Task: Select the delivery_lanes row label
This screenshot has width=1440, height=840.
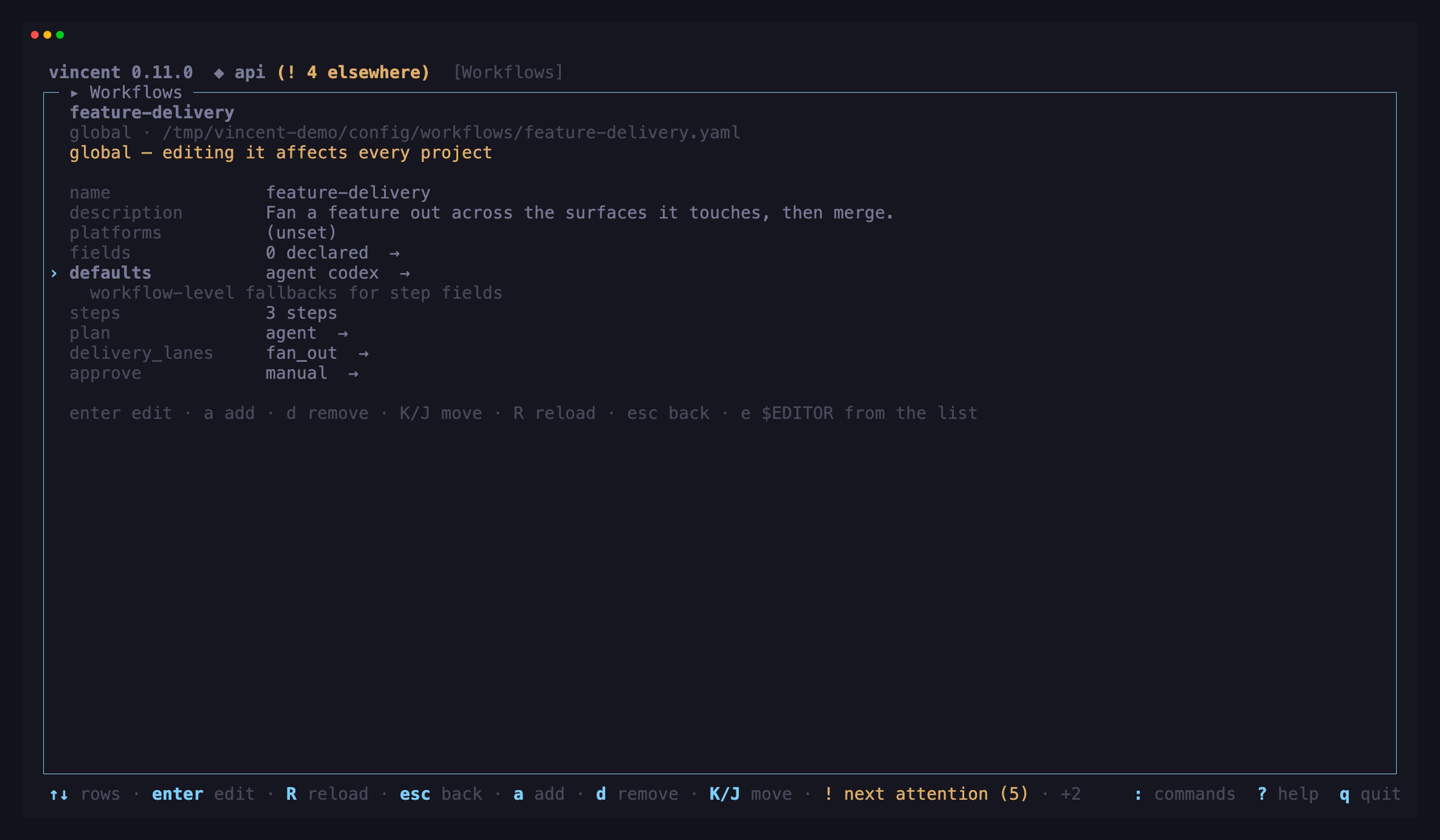Action: [x=141, y=353]
